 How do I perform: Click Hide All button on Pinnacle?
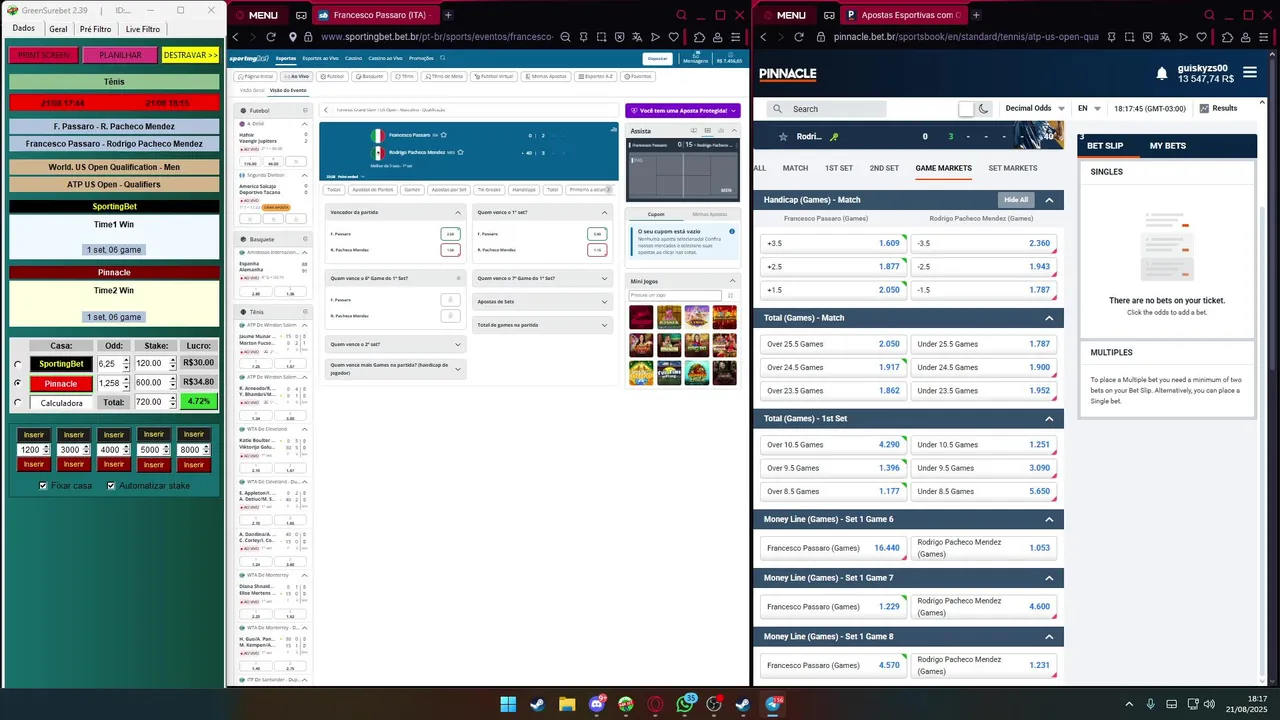click(1016, 200)
